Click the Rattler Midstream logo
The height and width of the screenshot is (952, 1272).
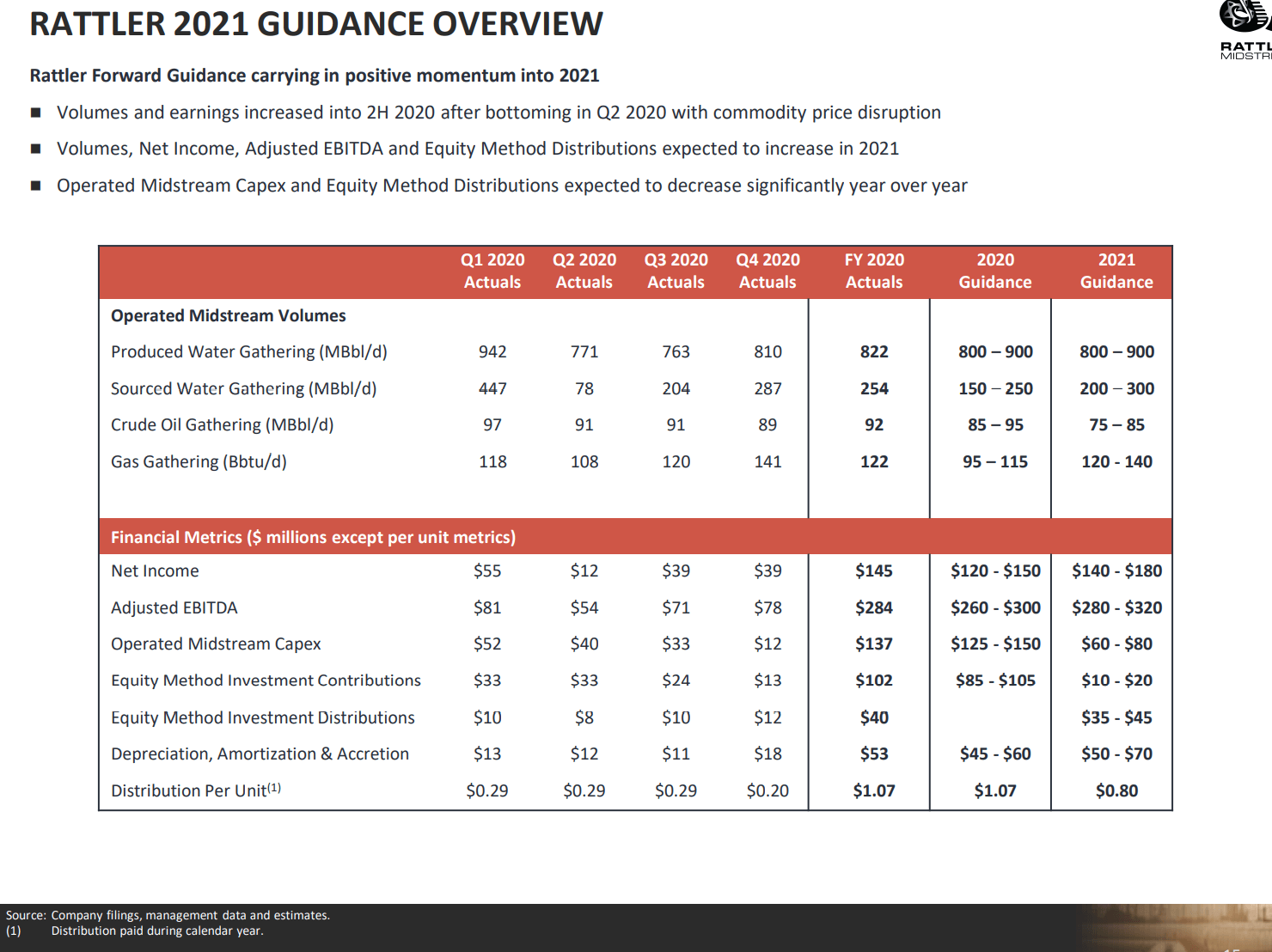coord(1246,30)
